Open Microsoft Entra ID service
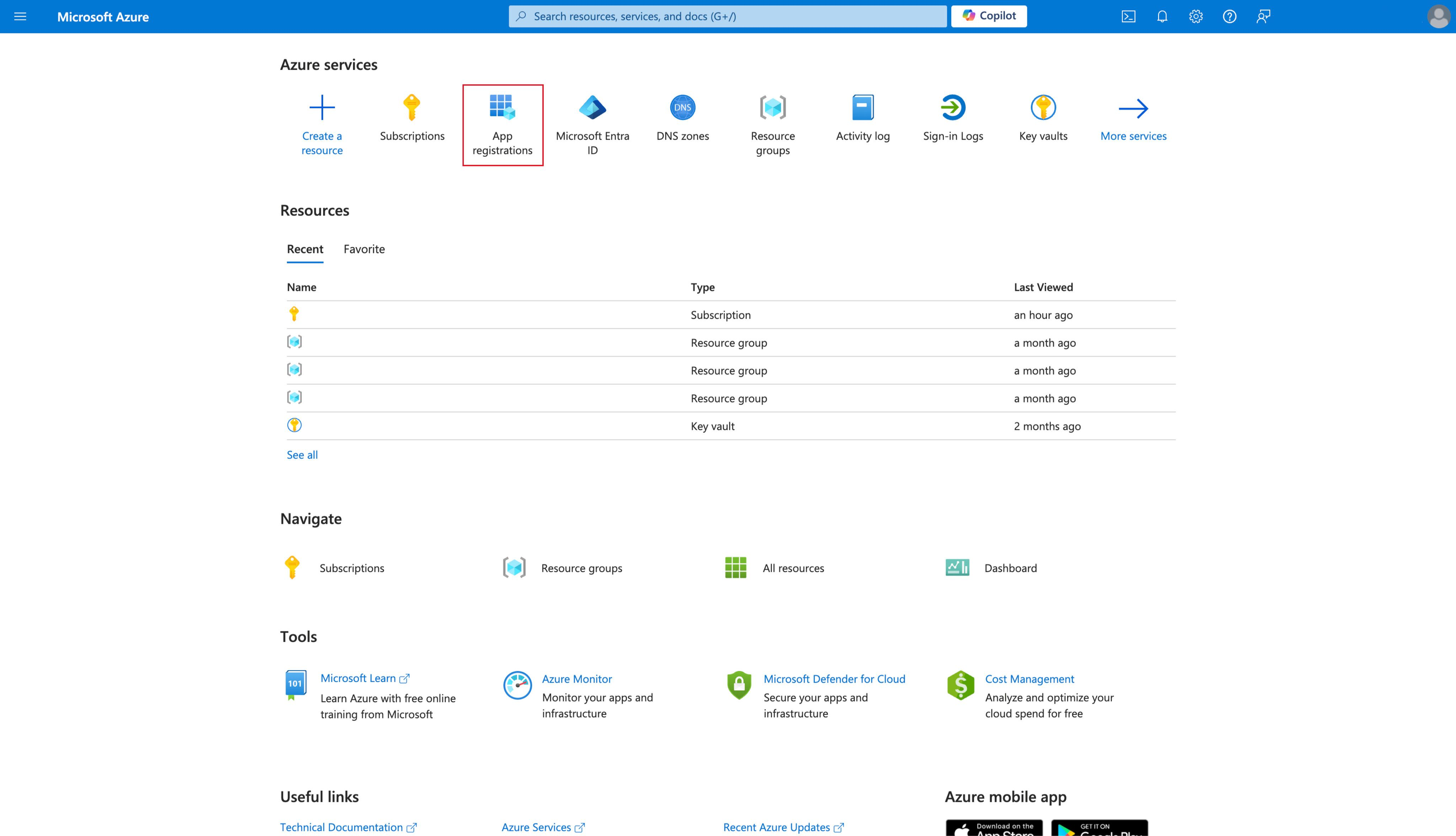 [593, 125]
